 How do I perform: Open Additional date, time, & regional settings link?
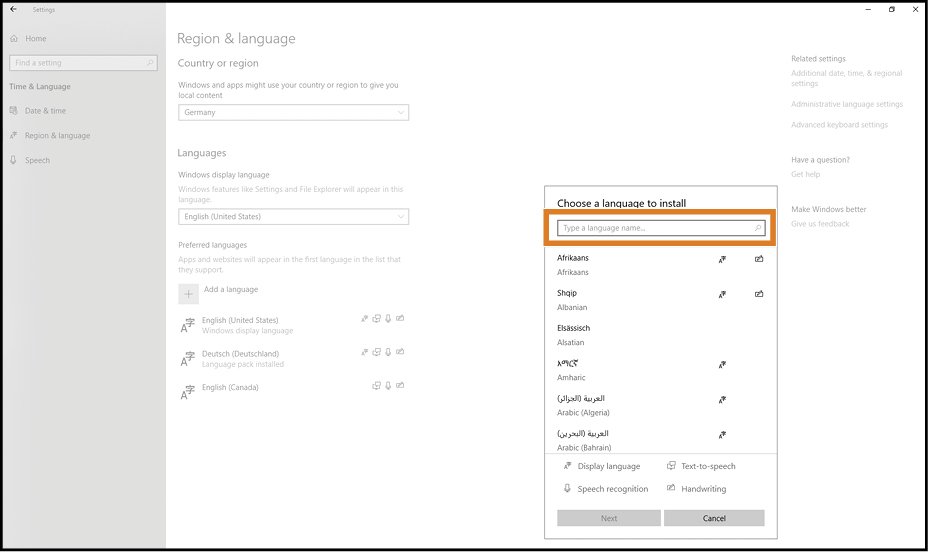tap(847, 78)
